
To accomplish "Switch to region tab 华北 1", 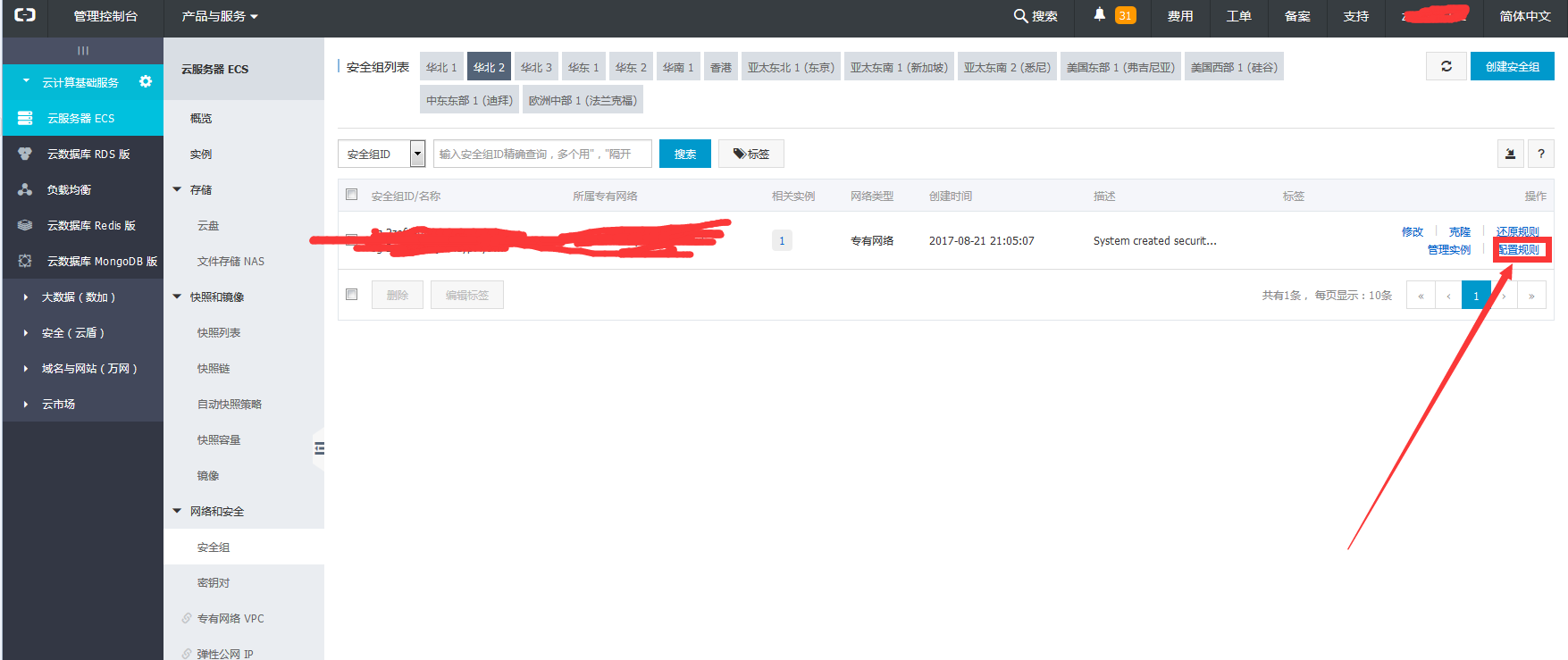I will coord(441,67).
